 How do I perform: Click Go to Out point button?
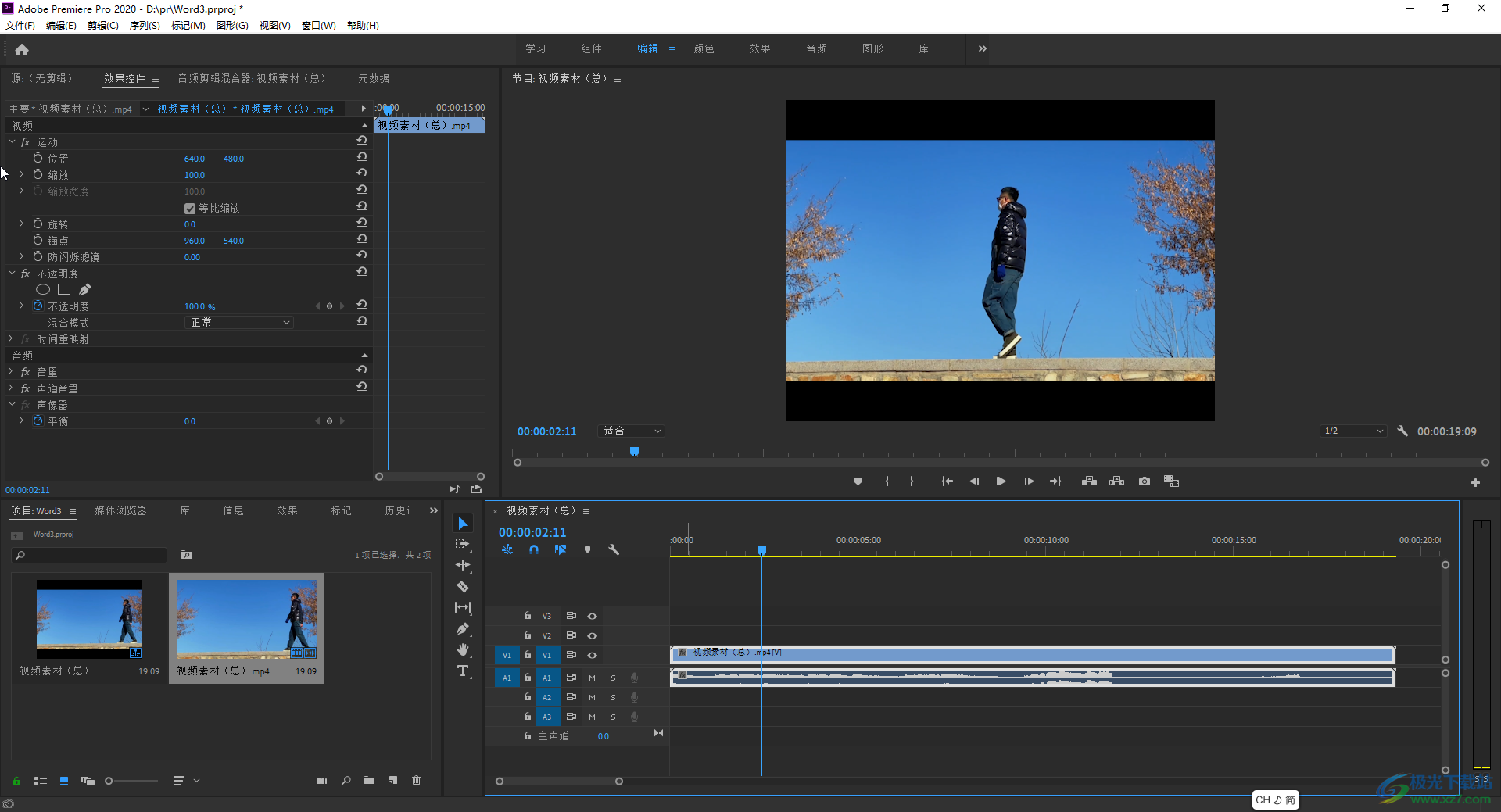point(1055,481)
